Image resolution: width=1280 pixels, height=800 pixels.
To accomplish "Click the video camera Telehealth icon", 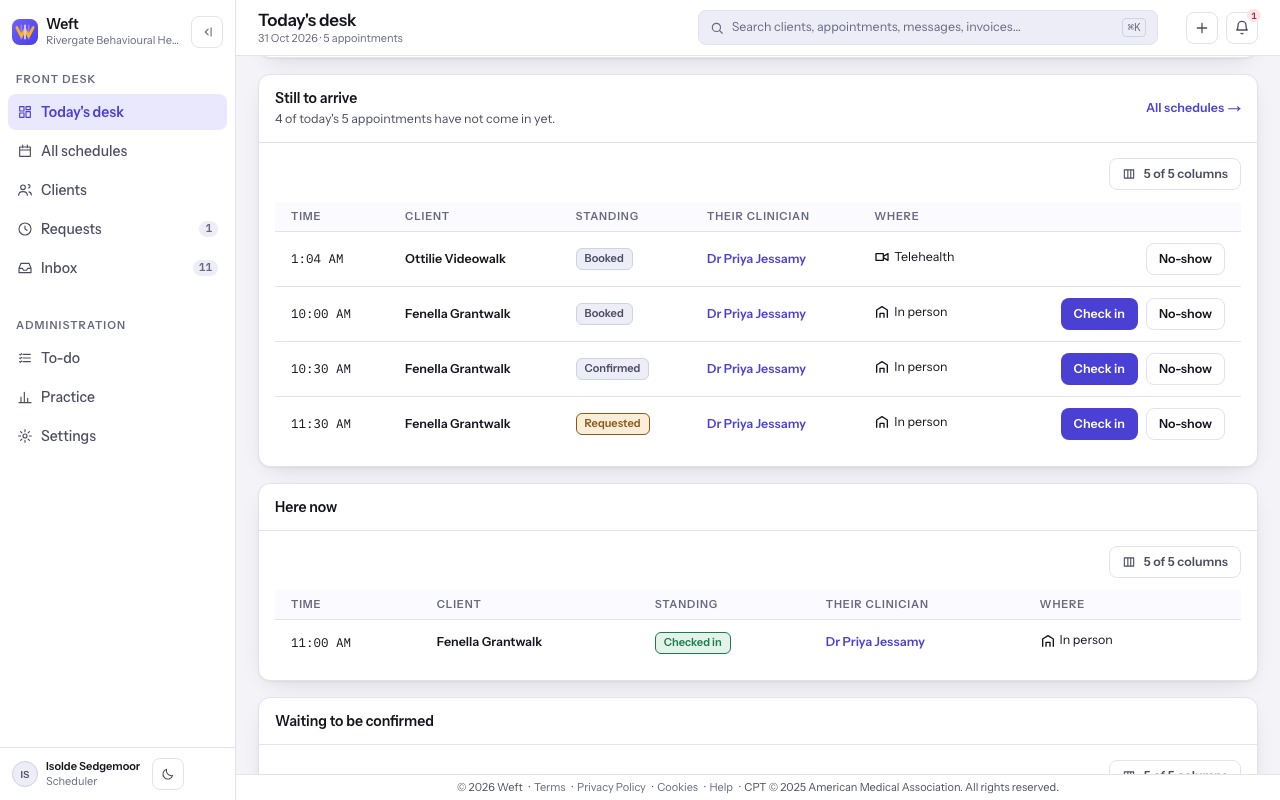I will [x=882, y=257].
